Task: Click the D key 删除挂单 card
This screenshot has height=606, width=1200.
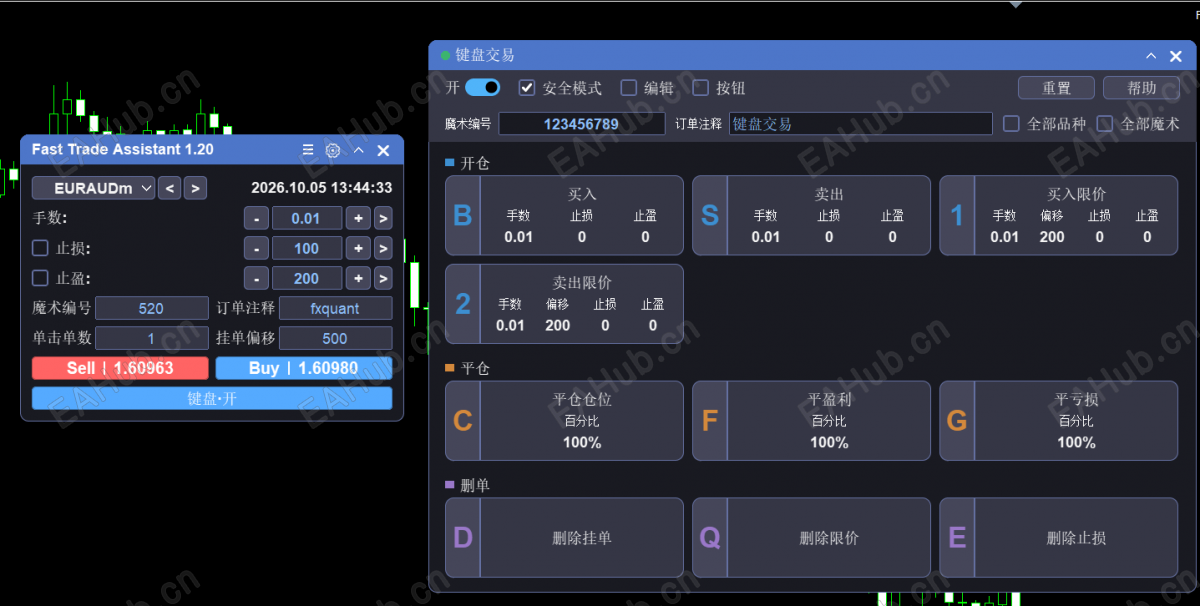Action: coord(564,538)
